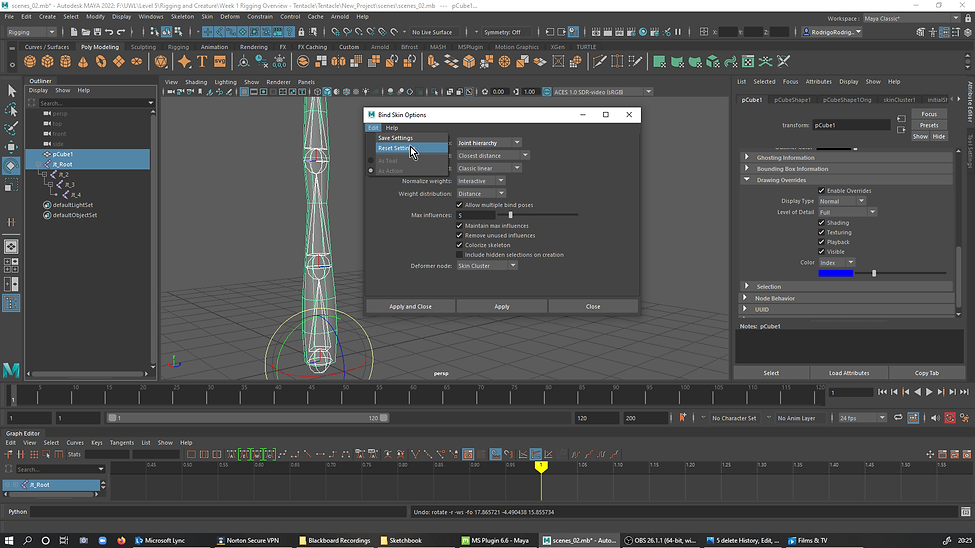Select the pCubeShape1 attribute tab
The image size is (975, 548).
(x=792, y=100)
